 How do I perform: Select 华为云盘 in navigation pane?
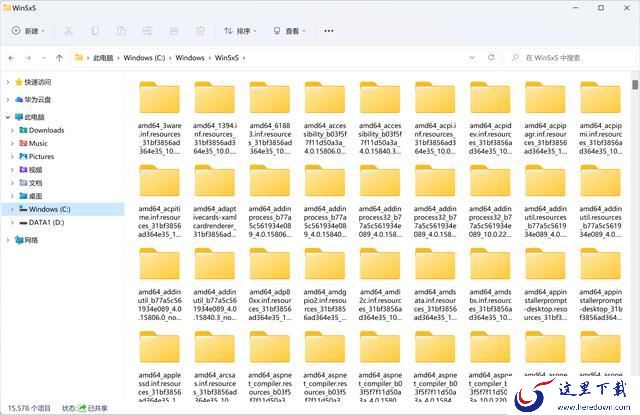click(38, 100)
